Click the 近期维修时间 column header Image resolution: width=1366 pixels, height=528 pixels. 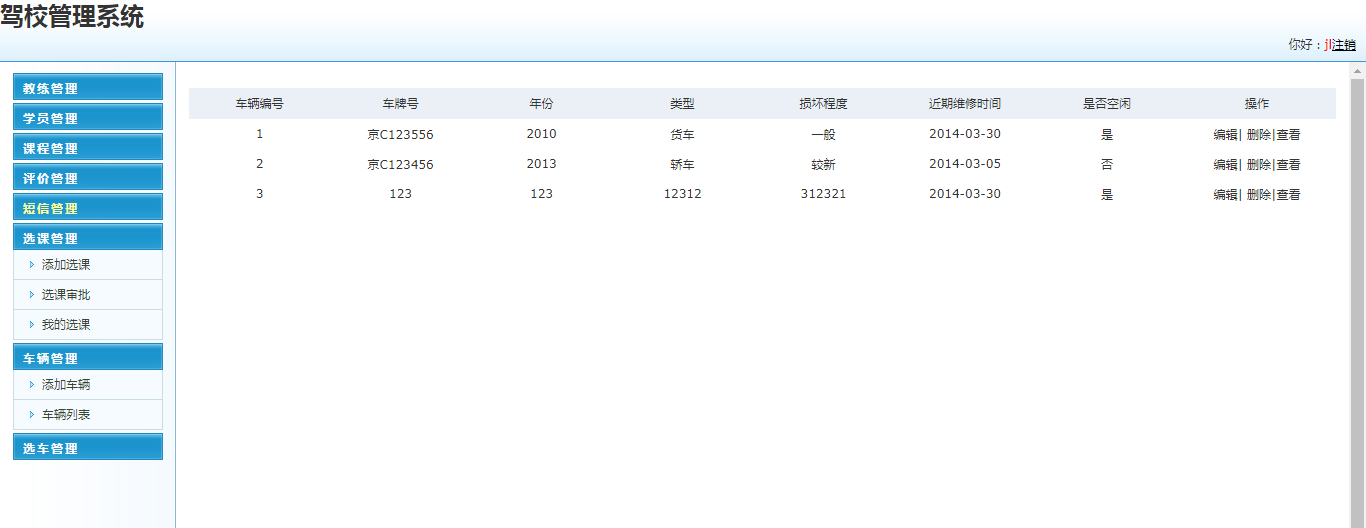tap(965, 104)
